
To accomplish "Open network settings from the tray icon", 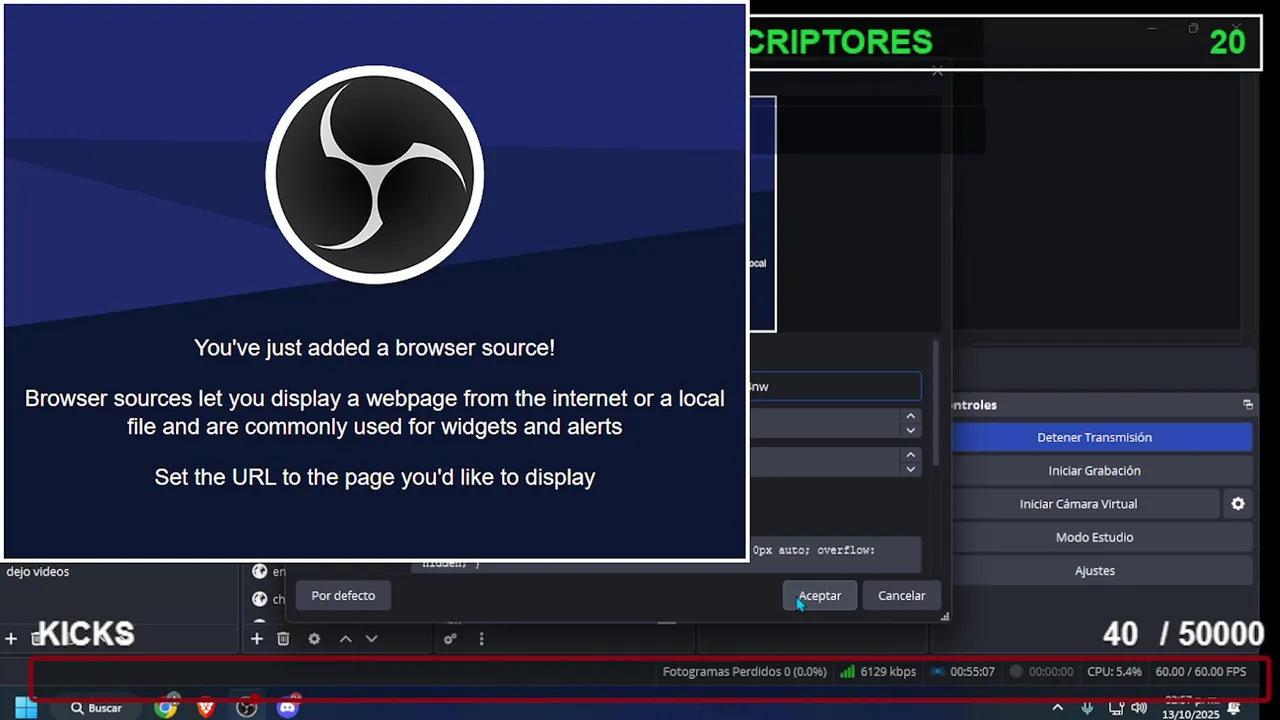I will [1116, 708].
